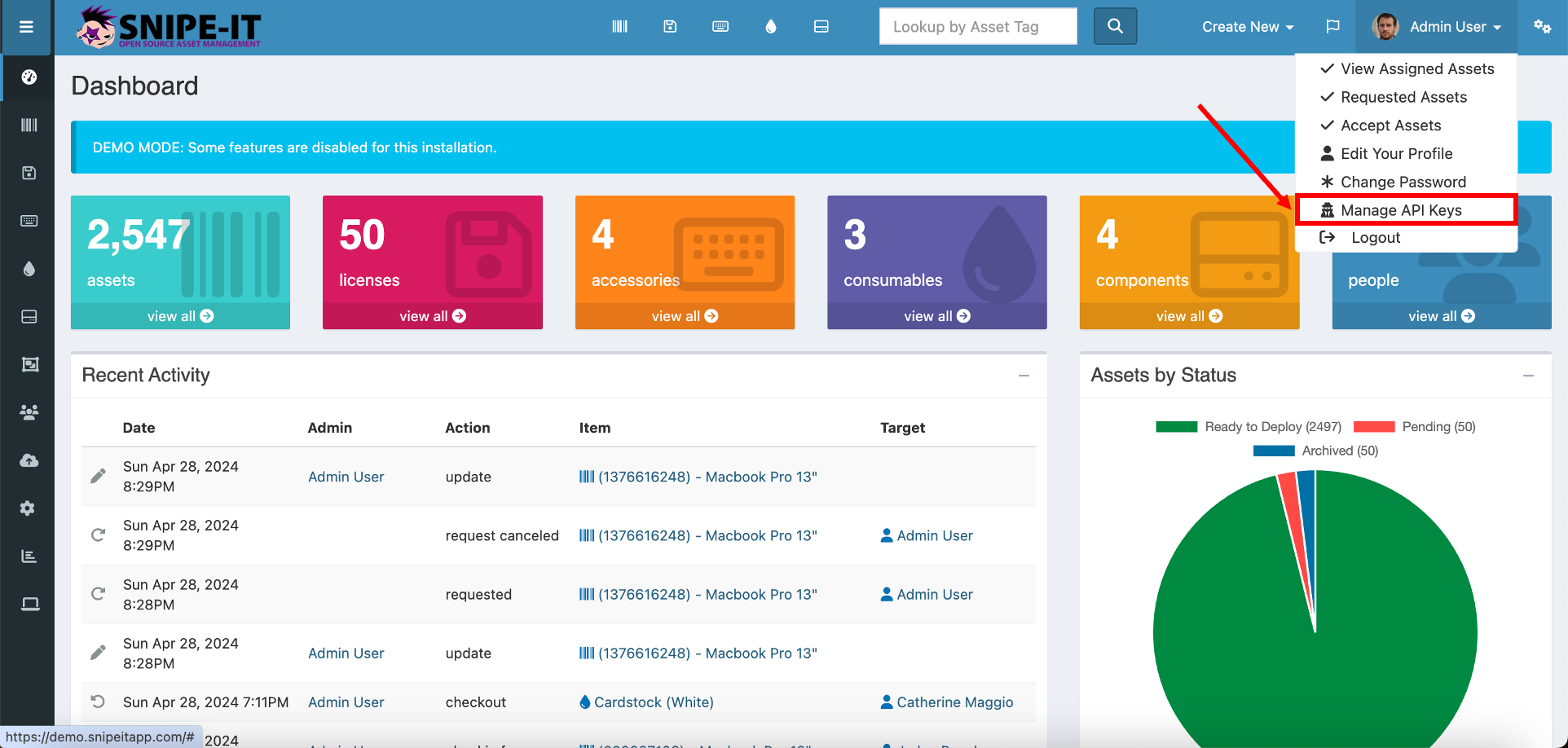Open the Create New dropdown
Screen dimensions: 1568x748
[1247, 26]
